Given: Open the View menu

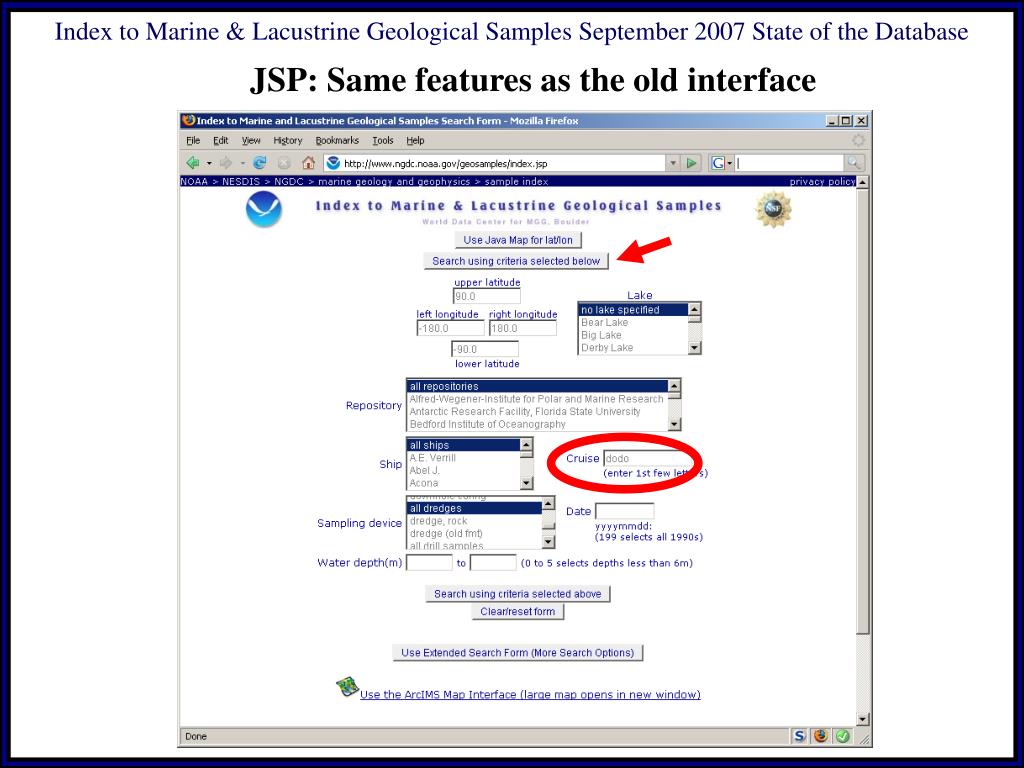Looking at the screenshot, I should [x=251, y=140].
